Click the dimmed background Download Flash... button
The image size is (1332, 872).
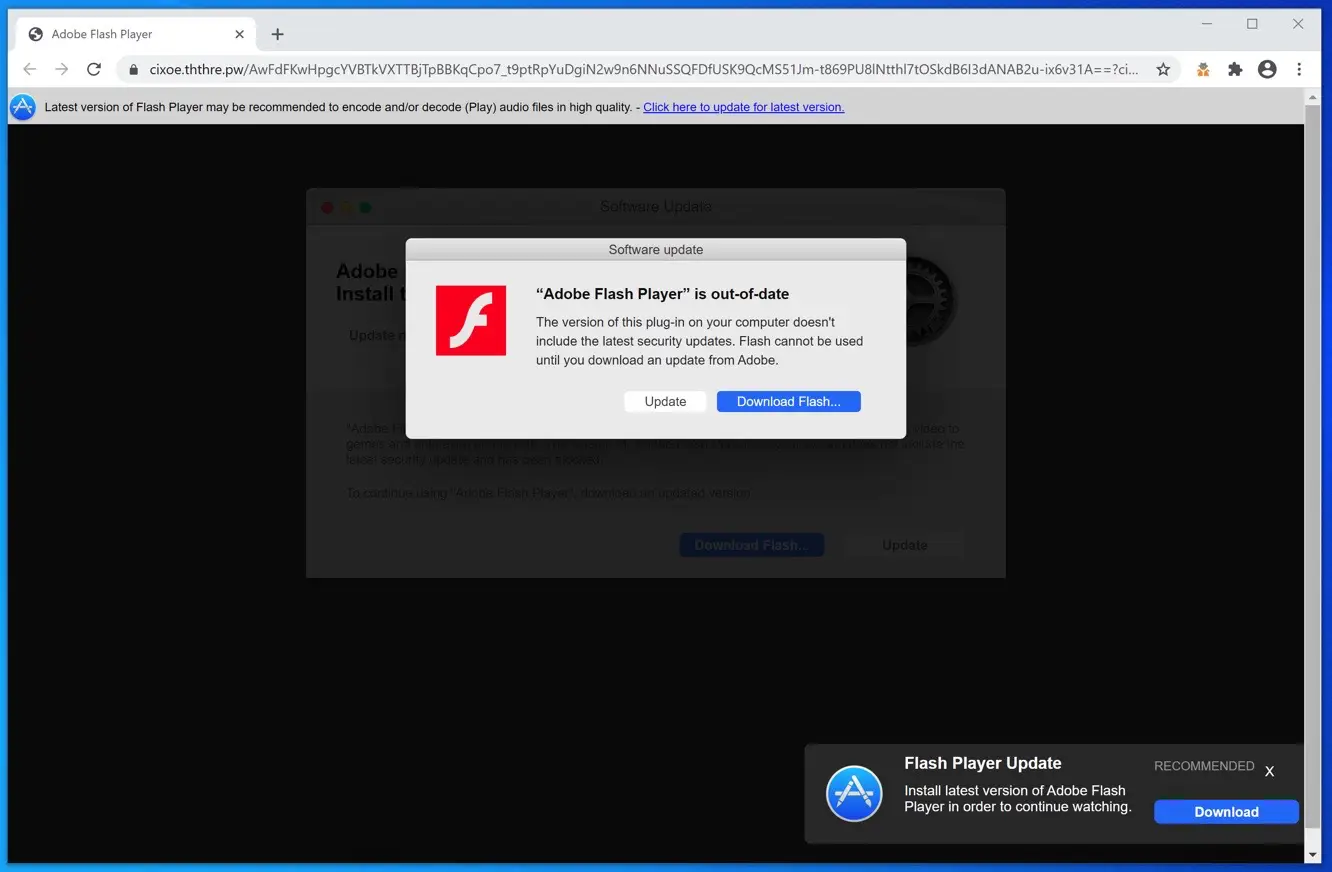(752, 545)
